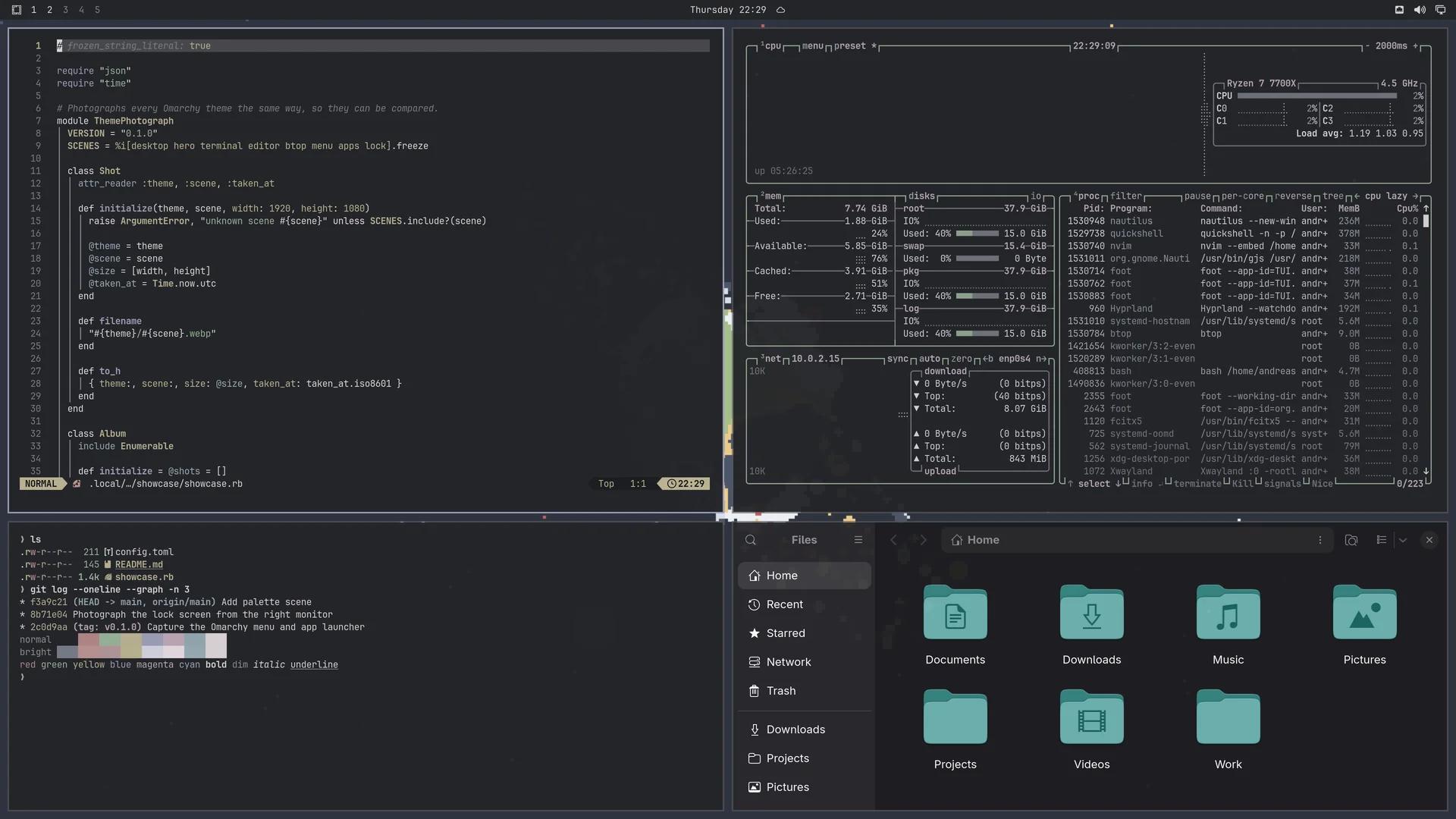Viewport: 1456px width, 819px height.
Task: Switch Files to list view icon
Action: click(x=1382, y=540)
